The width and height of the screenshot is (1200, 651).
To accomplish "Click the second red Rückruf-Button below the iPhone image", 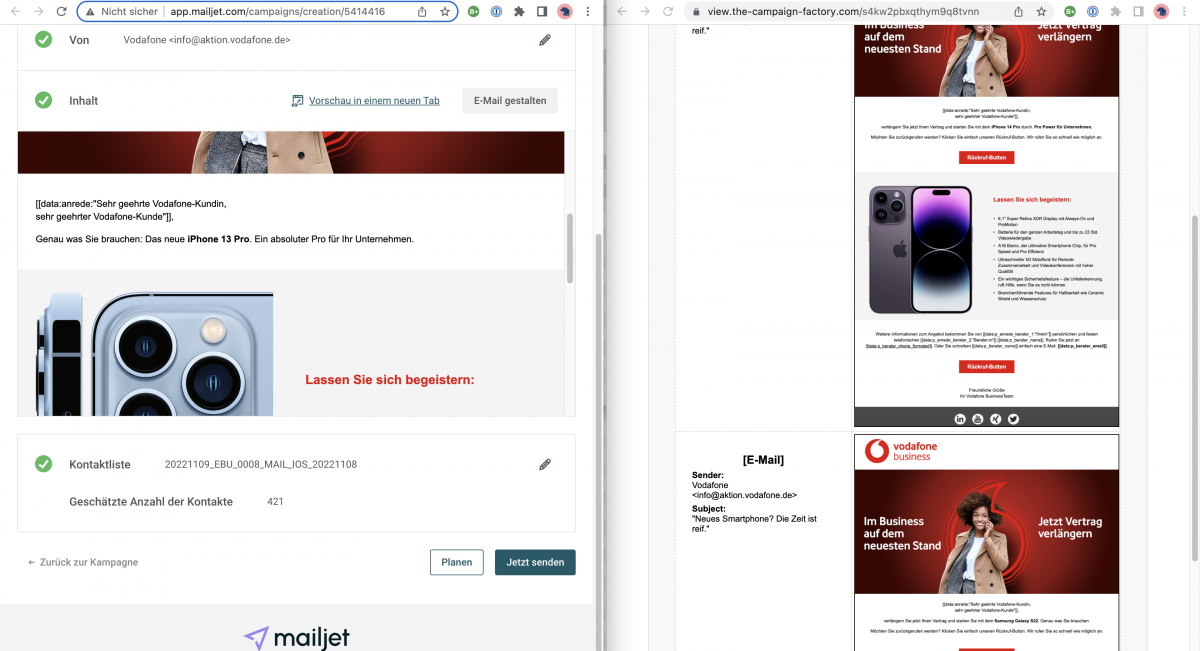I will pos(986,368).
